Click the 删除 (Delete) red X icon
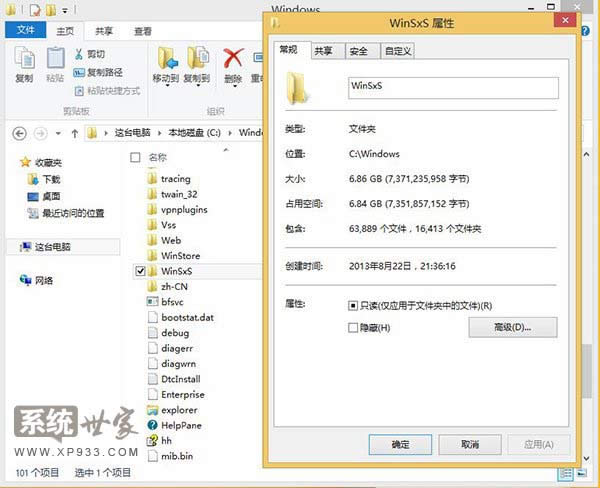 (233, 58)
